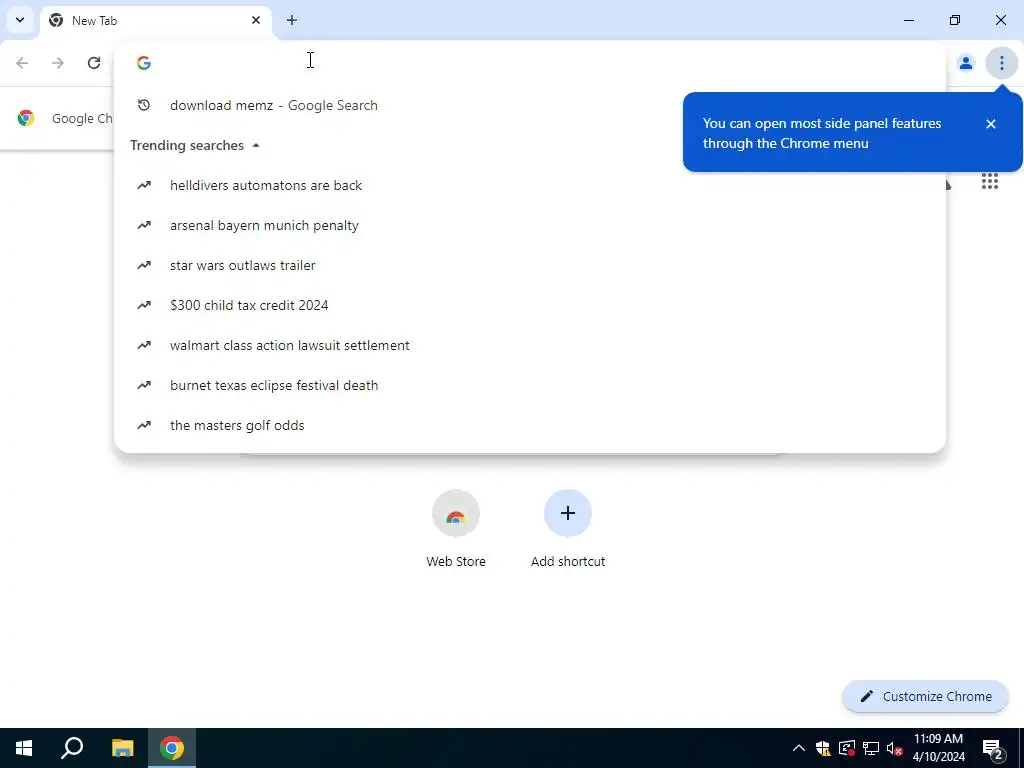
Task: Collapse the Trending searches section
Action: coord(256,145)
